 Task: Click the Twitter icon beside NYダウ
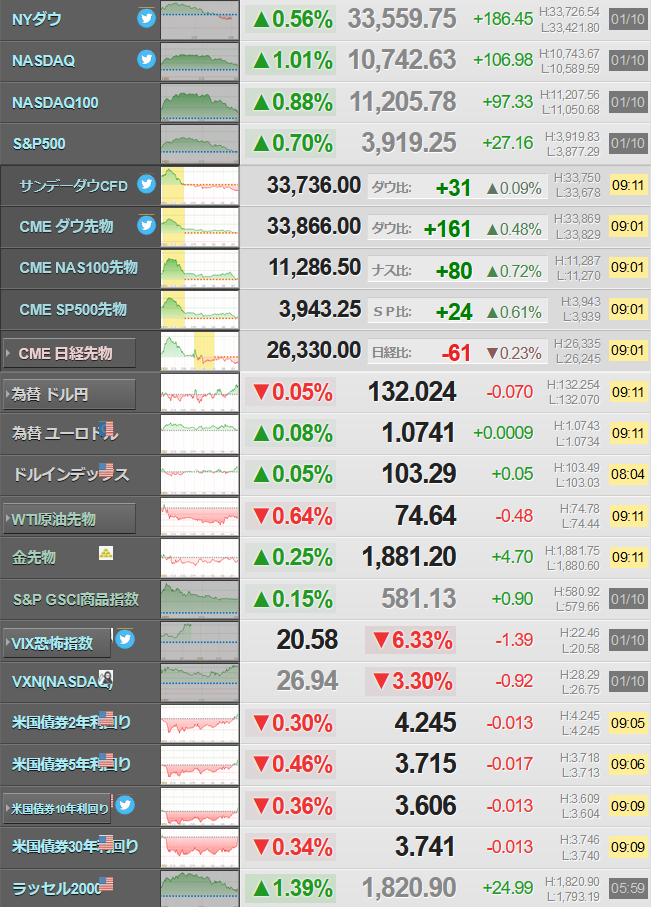point(146,19)
